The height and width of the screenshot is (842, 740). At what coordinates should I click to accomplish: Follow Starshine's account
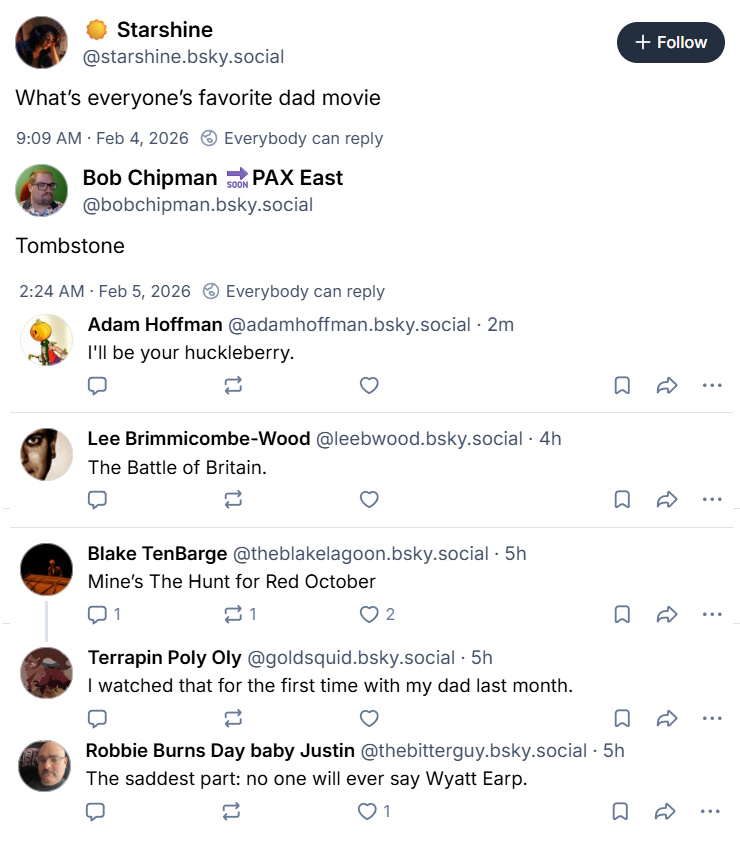point(670,42)
